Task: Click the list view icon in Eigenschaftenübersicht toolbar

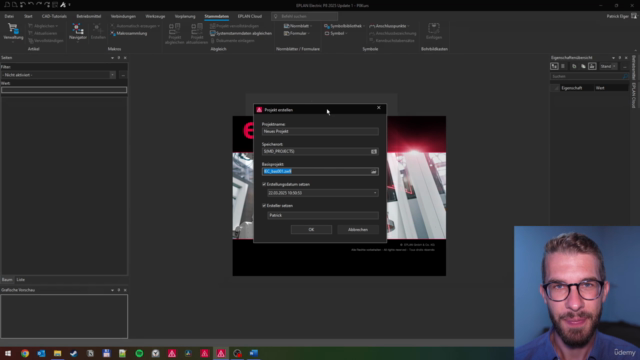Action: (x=563, y=66)
